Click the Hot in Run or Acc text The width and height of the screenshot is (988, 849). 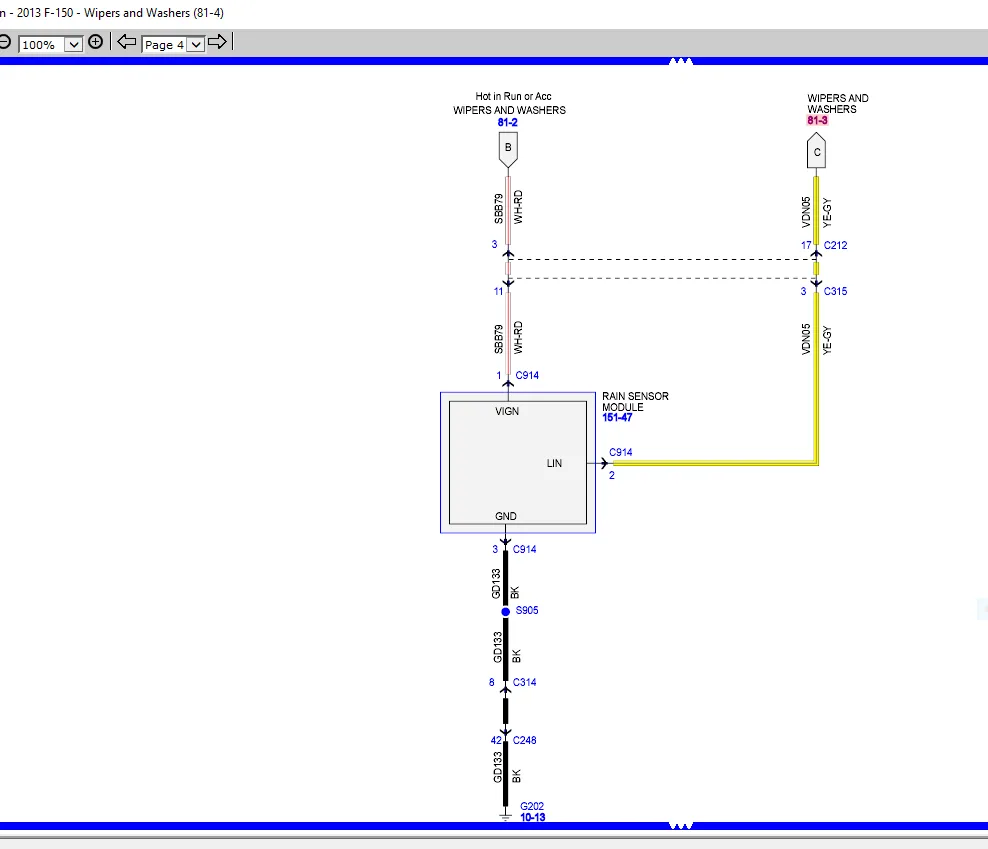point(513,96)
